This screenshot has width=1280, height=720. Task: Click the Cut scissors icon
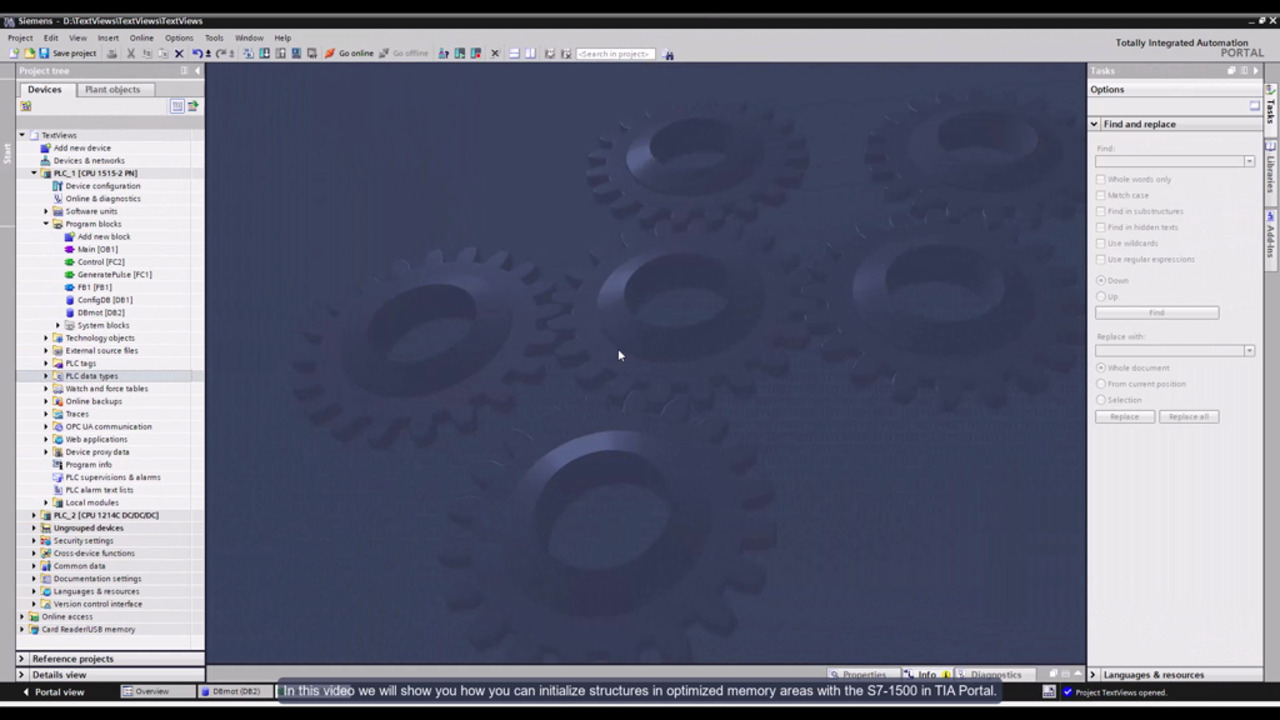130,54
